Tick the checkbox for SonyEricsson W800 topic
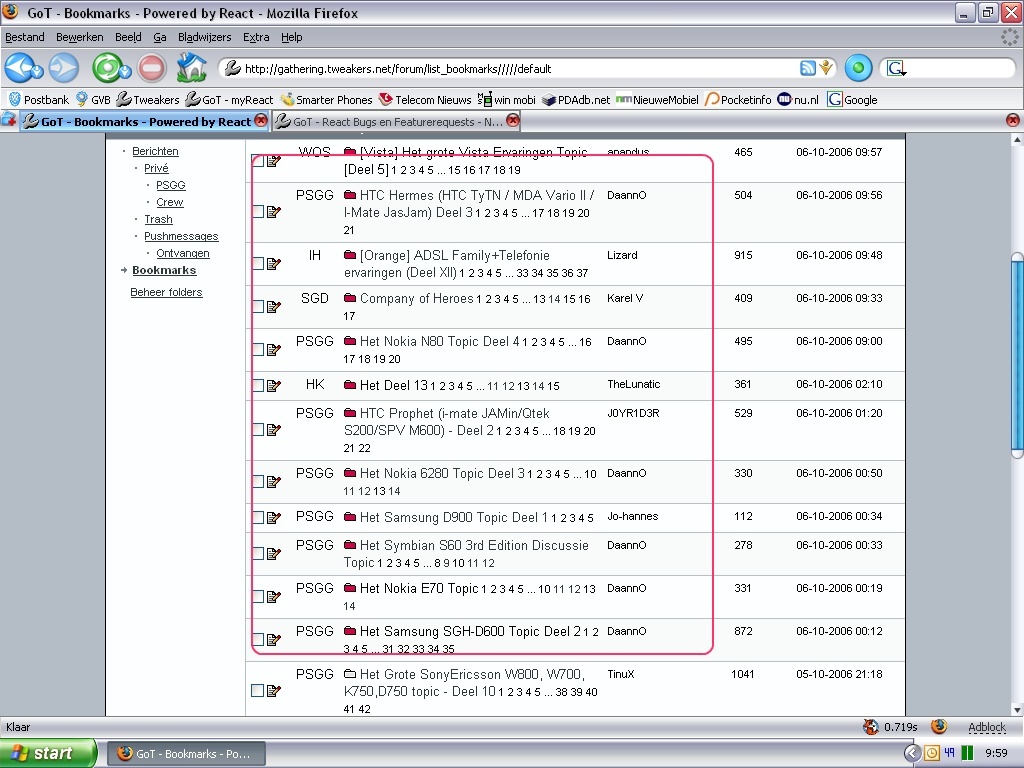 point(258,690)
